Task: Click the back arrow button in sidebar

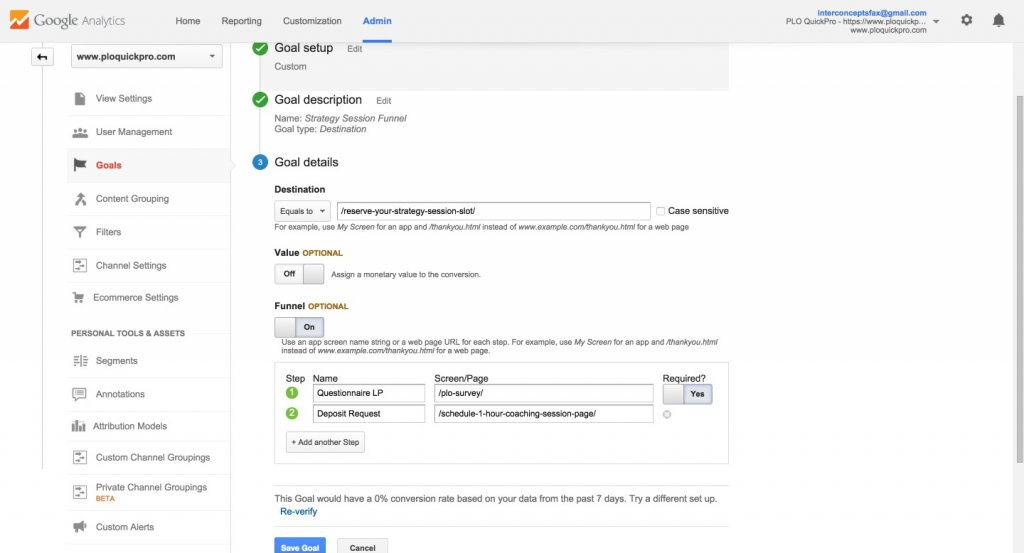Action: coord(42,57)
